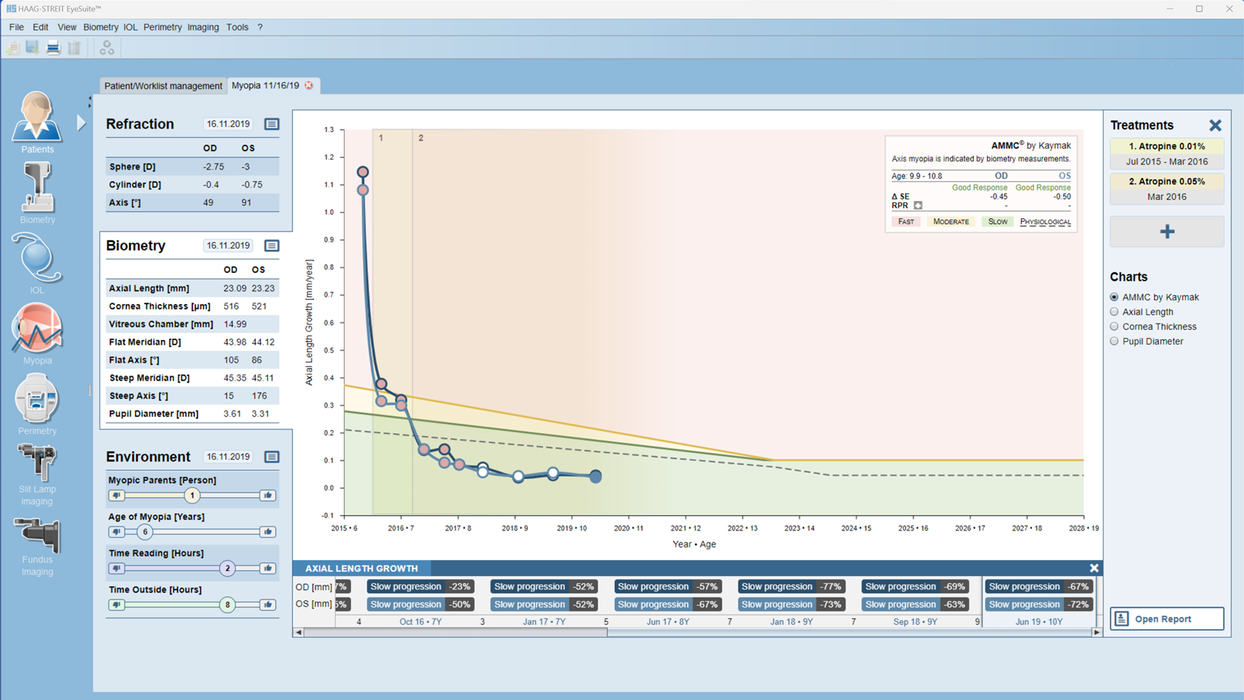Click the Open Report button

click(1166, 619)
